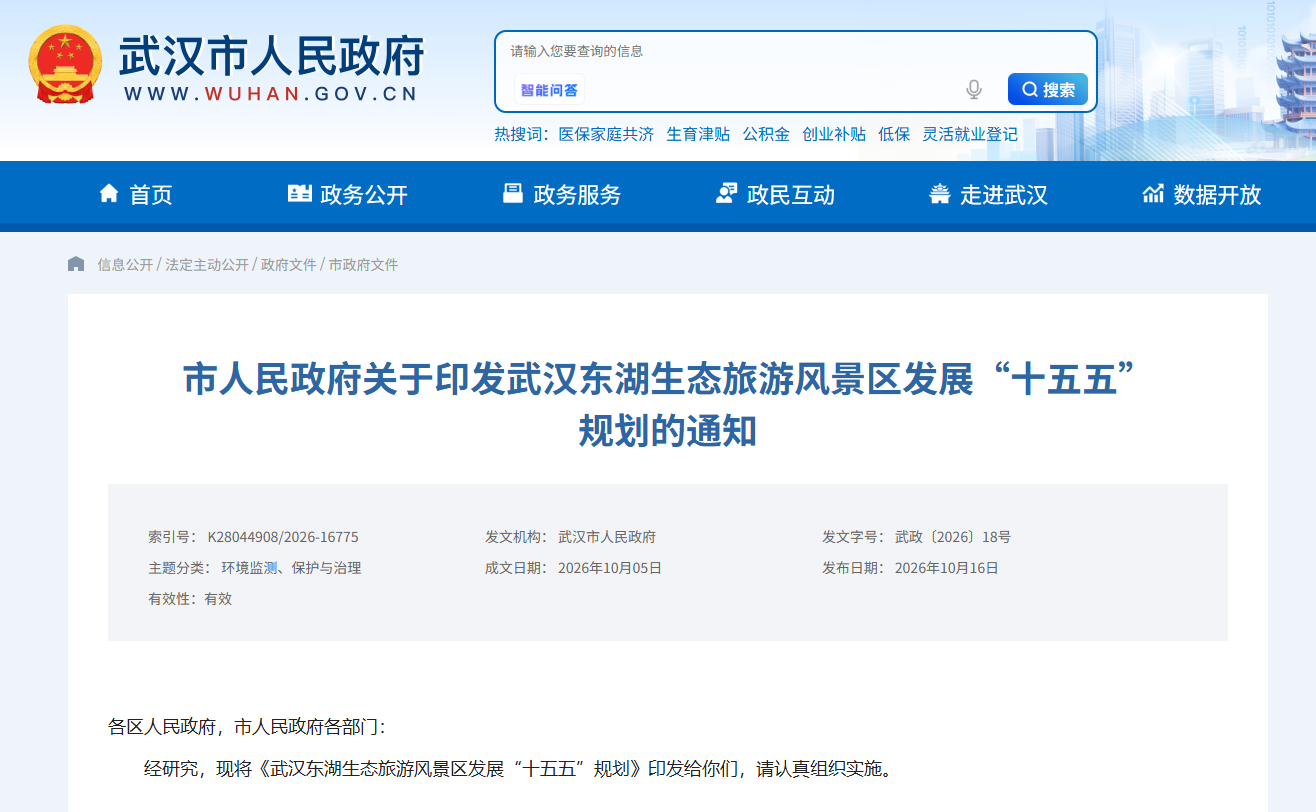The width and height of the screenshot is (1316, 812).
Task: Click the index number K28044908/2026-16775
Action: 283,537
